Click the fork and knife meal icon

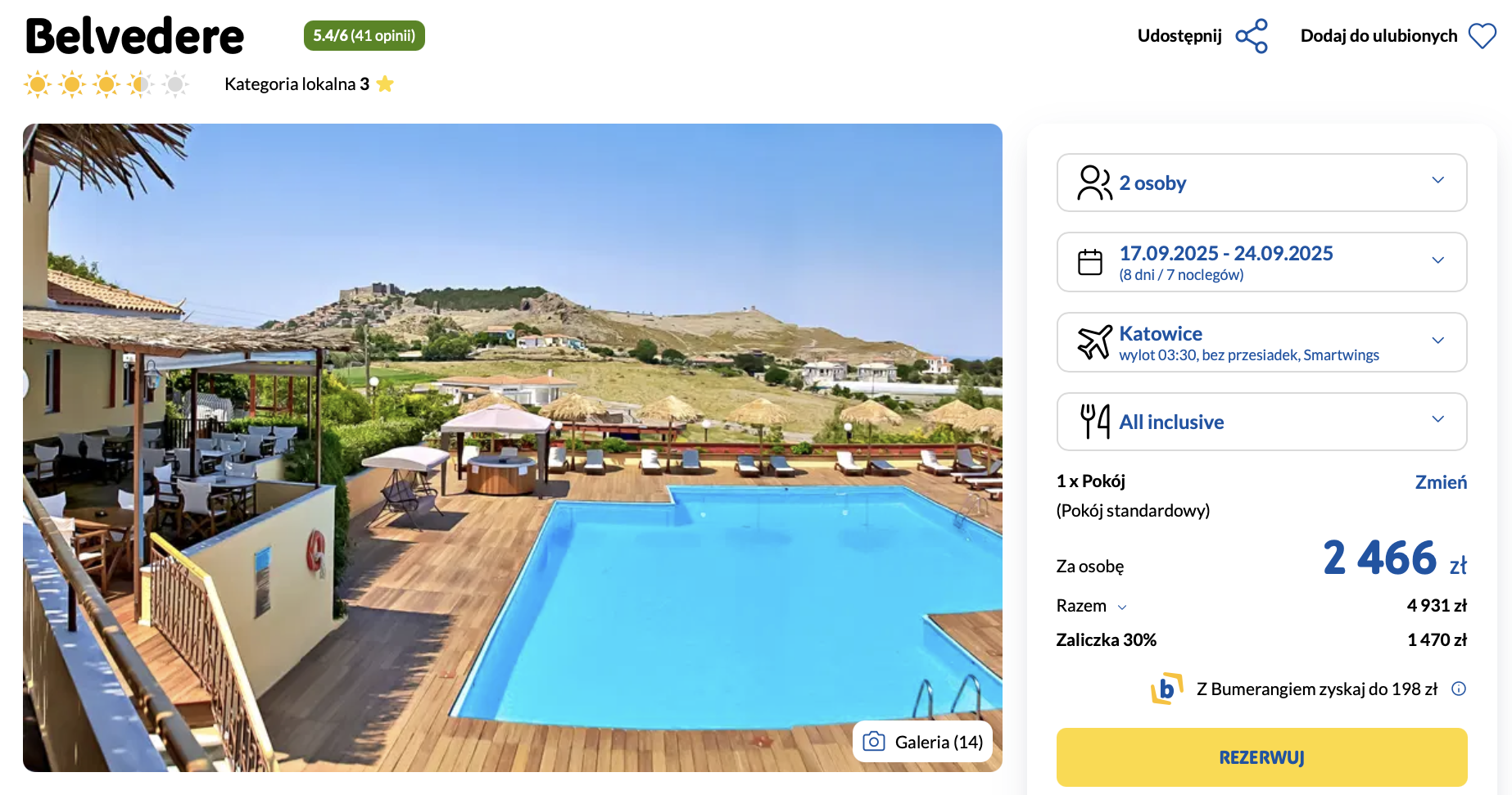pos(1094,422)
